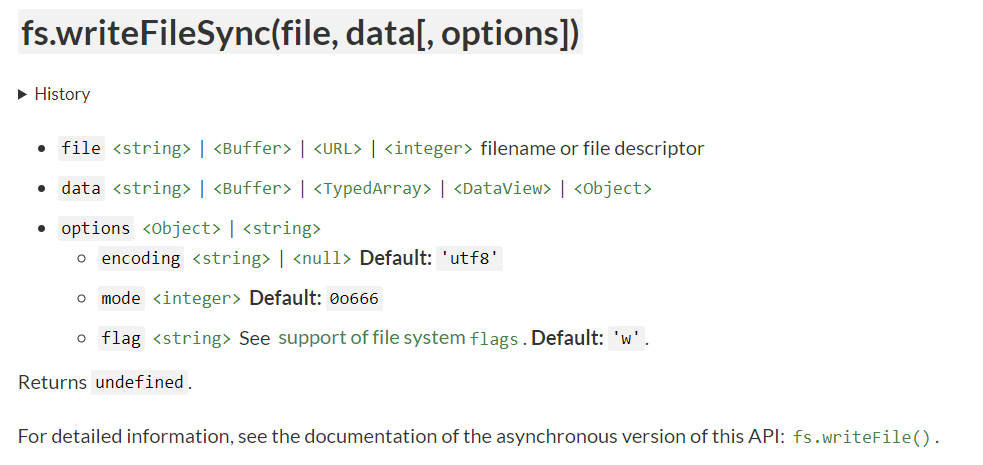Go to the fs.writeFile() documentation link
Screen dimensions: 983x465
pos(863,438)
